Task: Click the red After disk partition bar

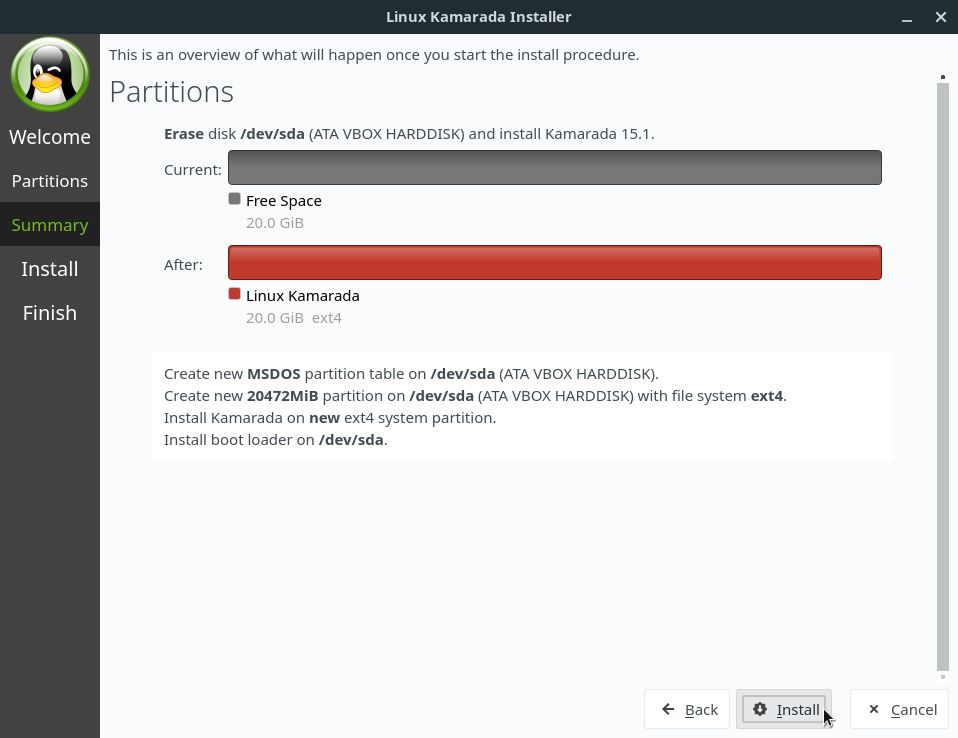Action: coord(554,263)
